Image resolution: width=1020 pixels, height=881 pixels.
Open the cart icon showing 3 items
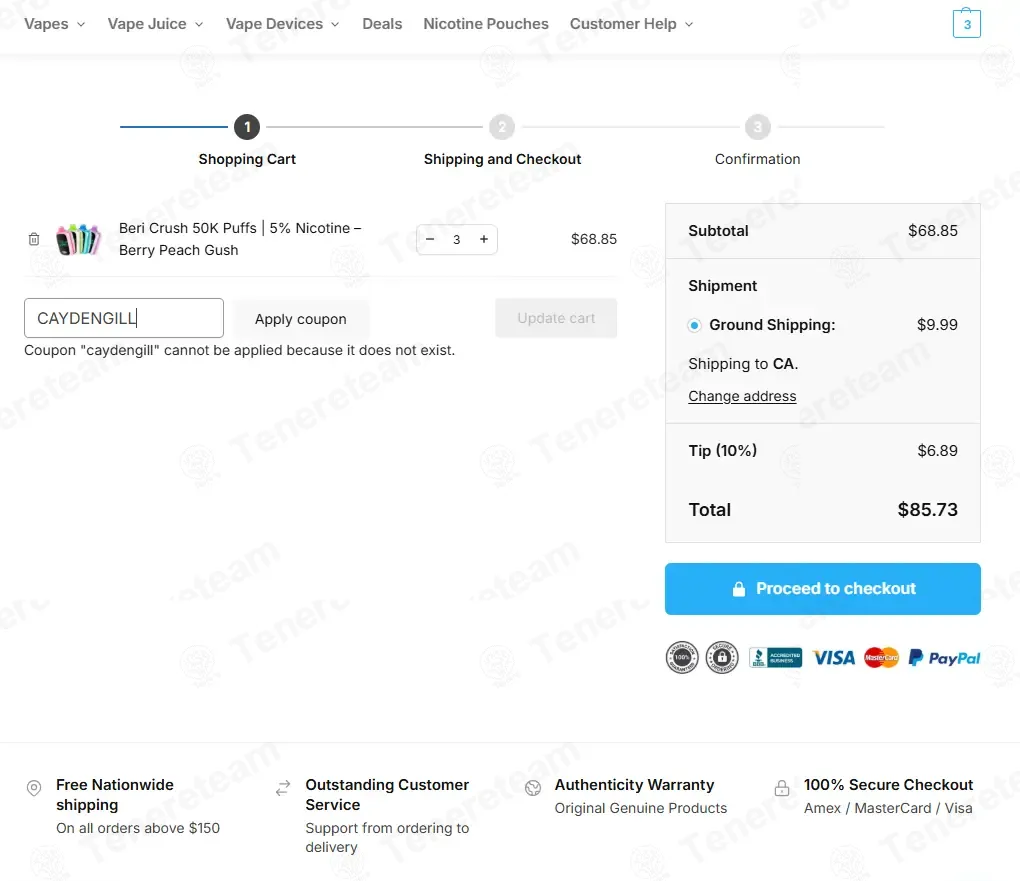pyautogui.click(x=966, y=23)
